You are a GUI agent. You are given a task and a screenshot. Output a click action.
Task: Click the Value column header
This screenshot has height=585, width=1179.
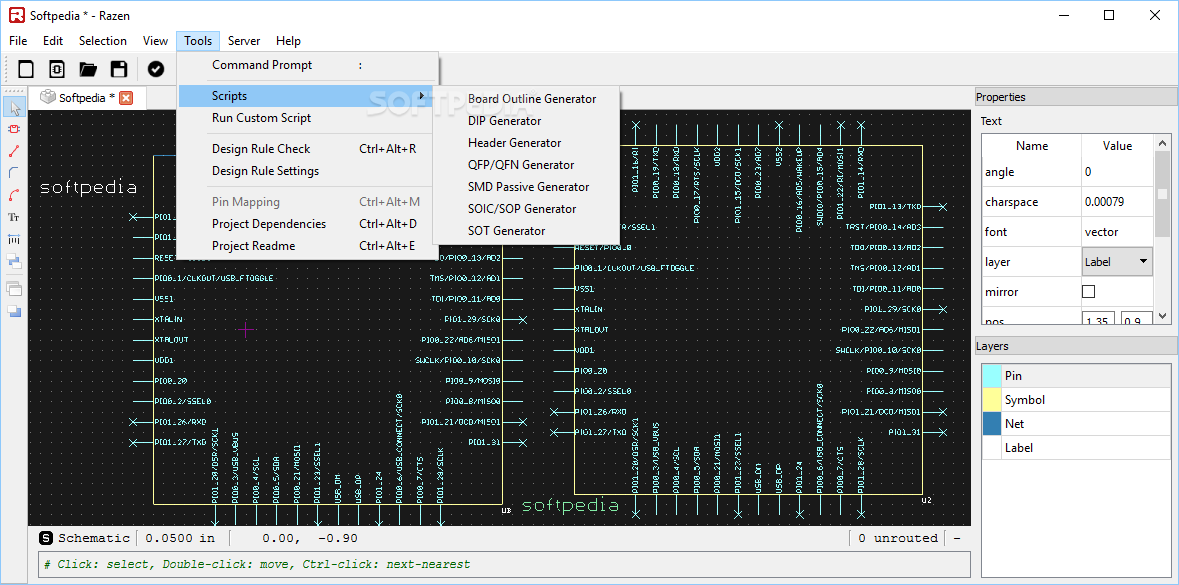[1117, 146]
